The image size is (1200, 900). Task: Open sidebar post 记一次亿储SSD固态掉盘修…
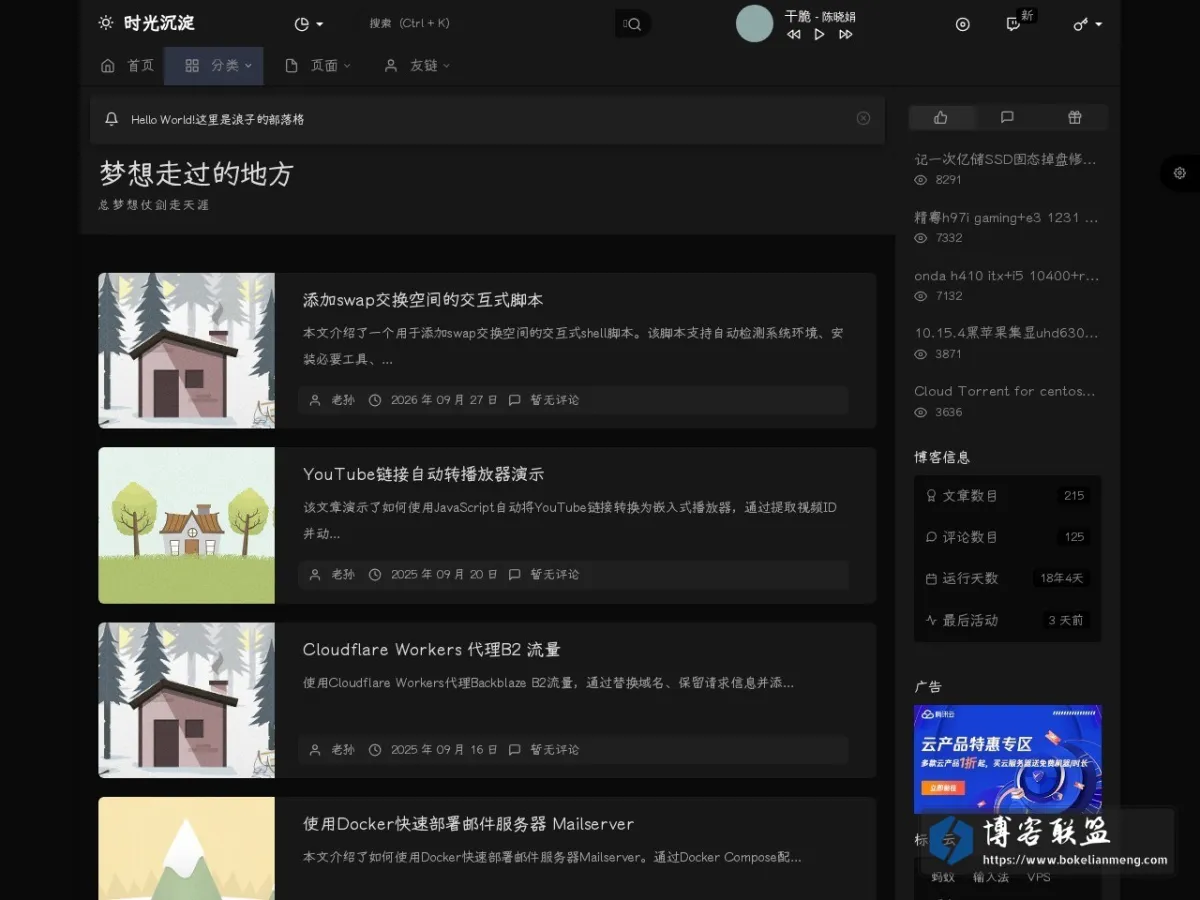tap(1005, 159)
